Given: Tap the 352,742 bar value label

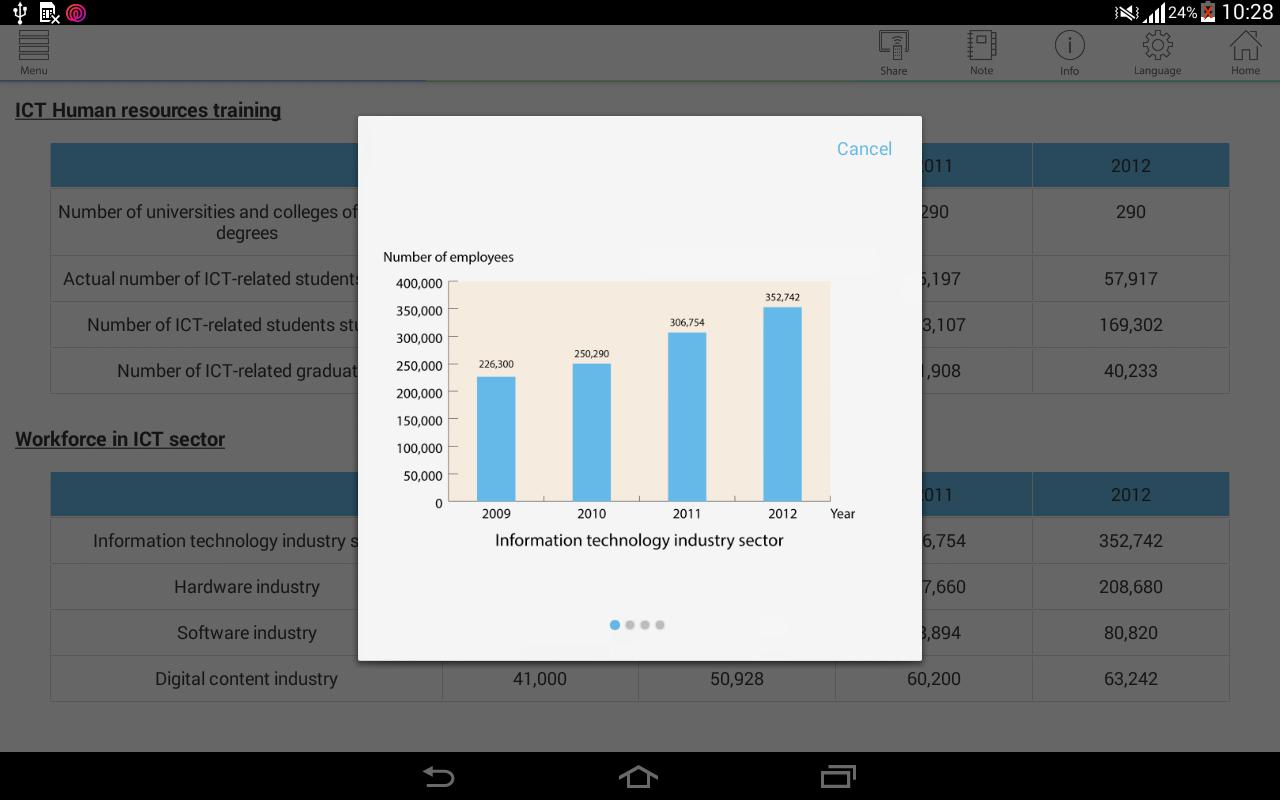Looking at the screenshot, I should 782,297.
